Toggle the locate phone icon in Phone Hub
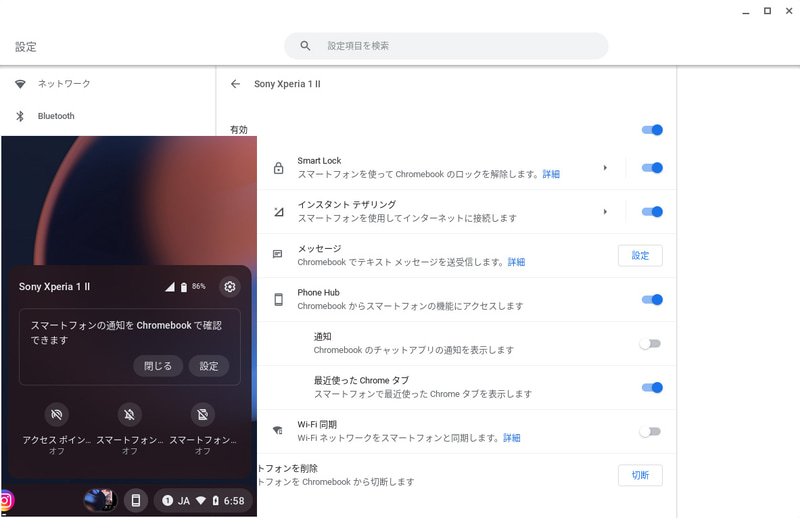Image resolution: width=800 pixels, height=518 pixels. (203, 414)
